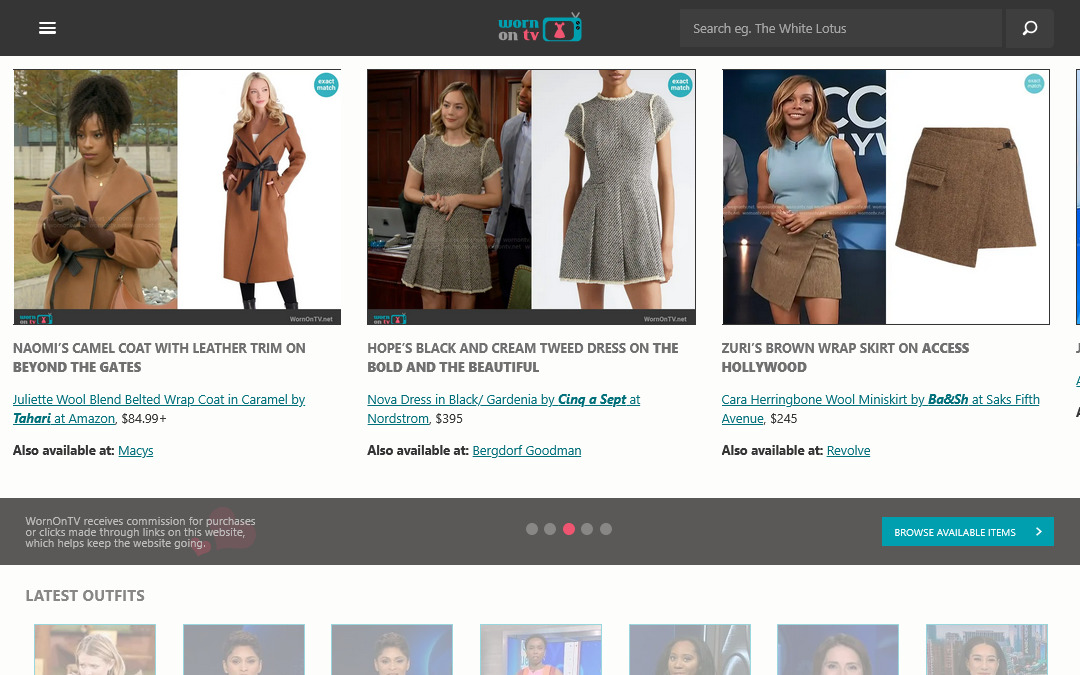The height and width of the screenshot is (675, 1080).
Task: Select the active third carousel dot
Action: coord(569,529)
